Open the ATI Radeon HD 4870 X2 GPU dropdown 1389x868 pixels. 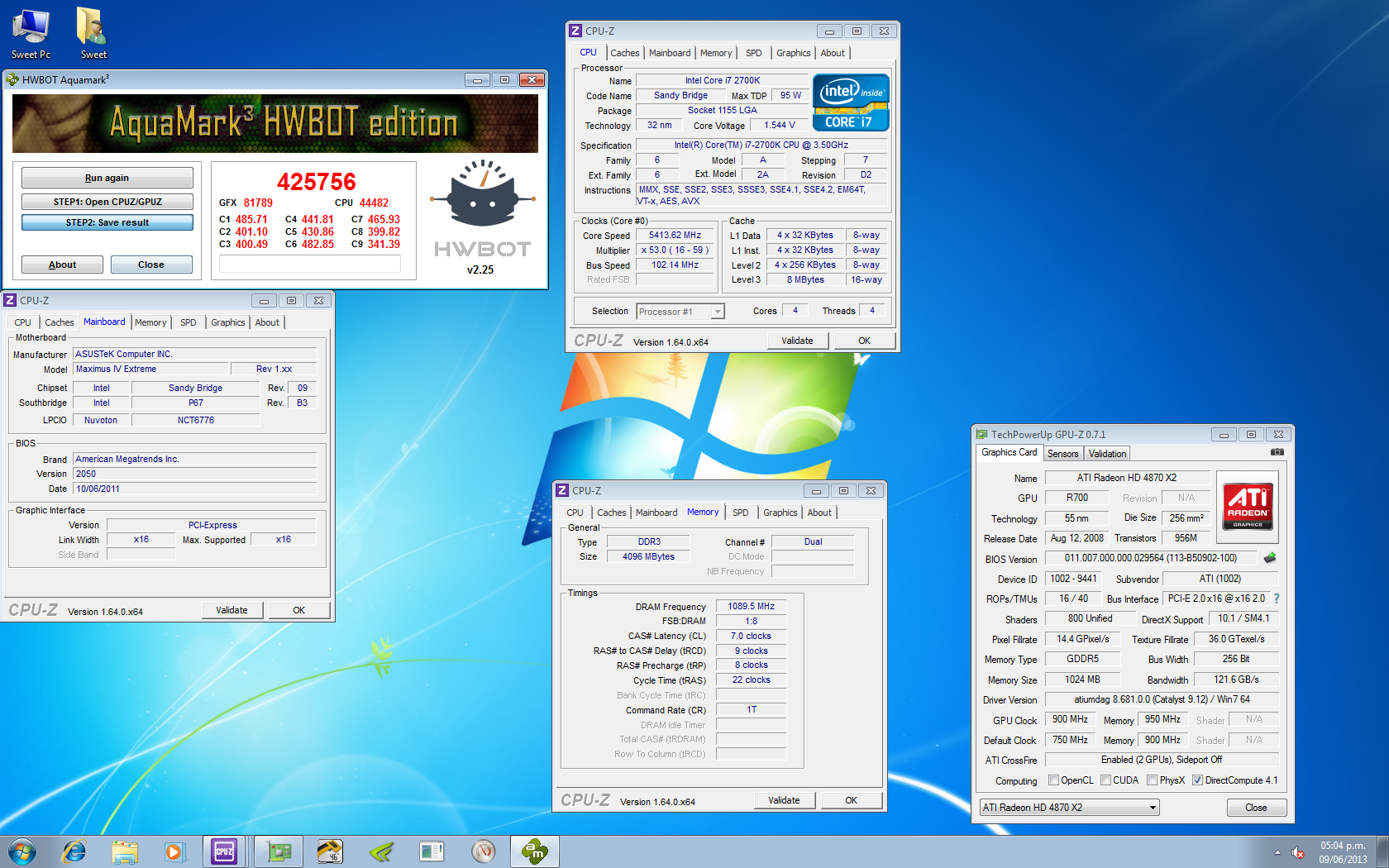point(1069,808)
